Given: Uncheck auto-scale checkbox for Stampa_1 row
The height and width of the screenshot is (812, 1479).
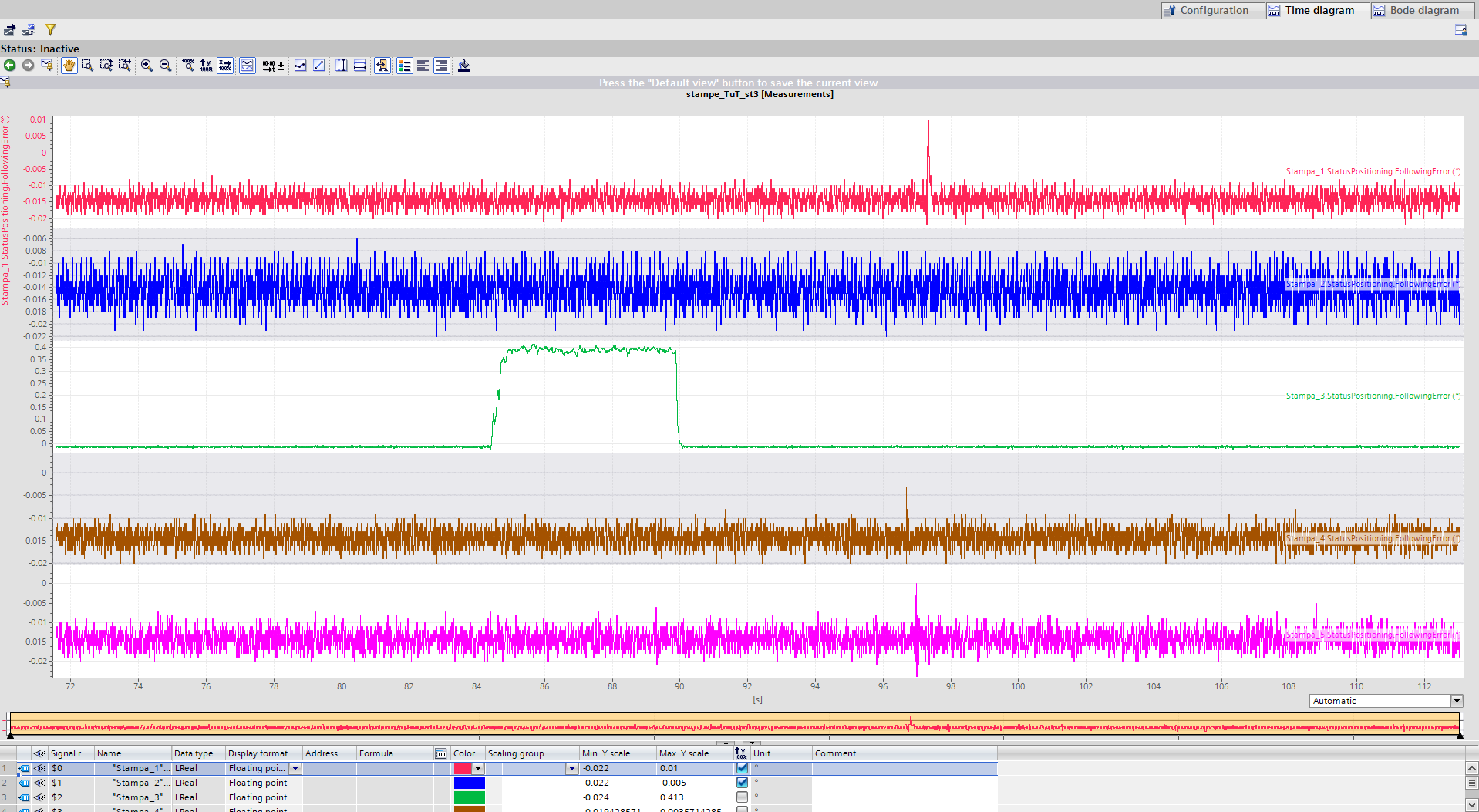Looking at the screenshot, I should 742,768.
